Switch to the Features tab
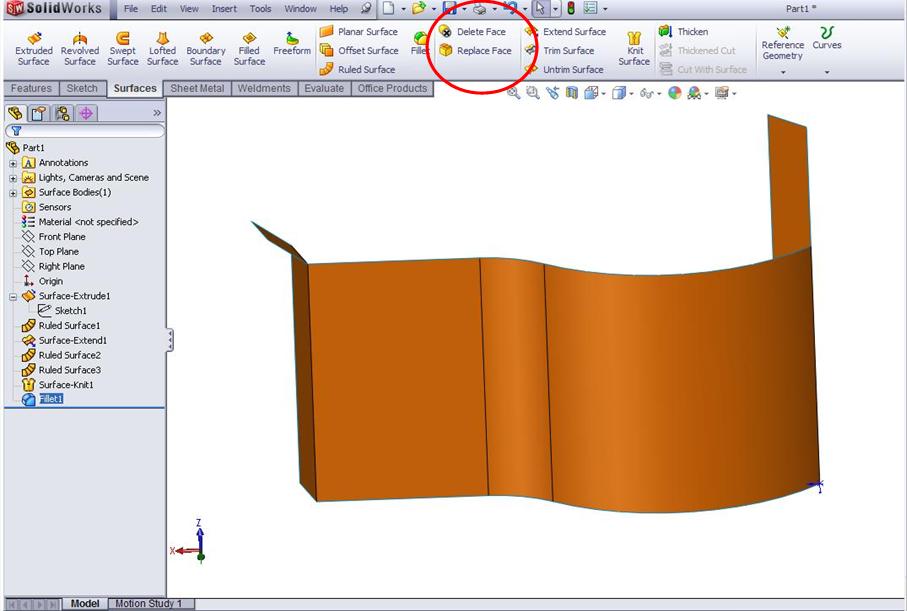The width and height of the screenshot is (907, 611). coord(31,89)
